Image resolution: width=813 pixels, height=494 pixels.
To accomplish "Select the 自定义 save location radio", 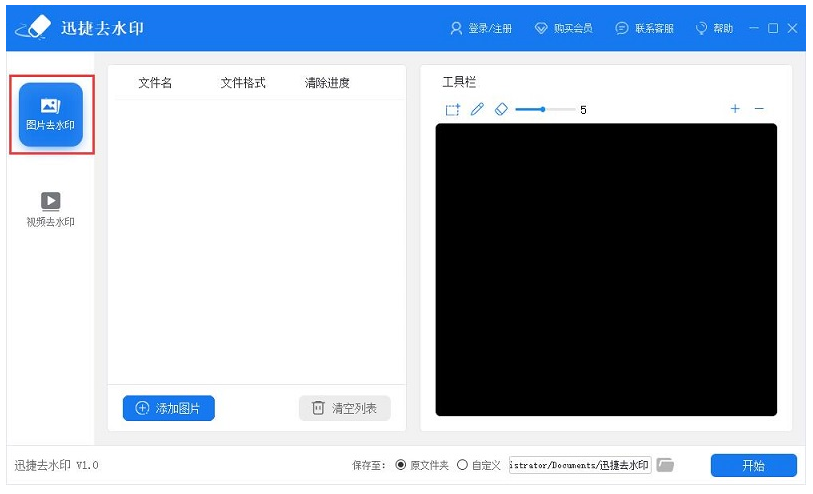I will click(462, 464).
